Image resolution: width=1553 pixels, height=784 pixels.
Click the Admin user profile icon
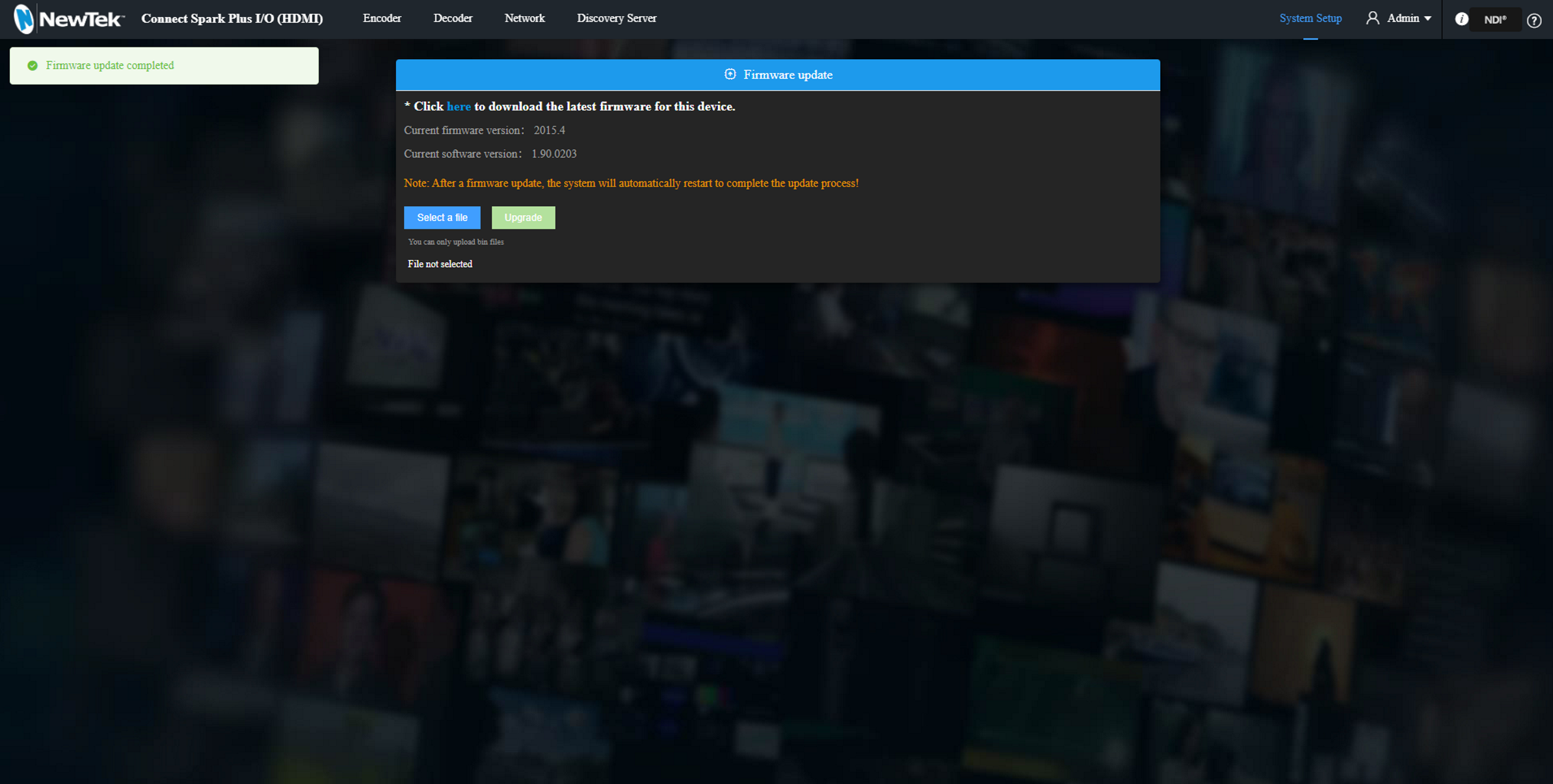tap(1373, 18)
